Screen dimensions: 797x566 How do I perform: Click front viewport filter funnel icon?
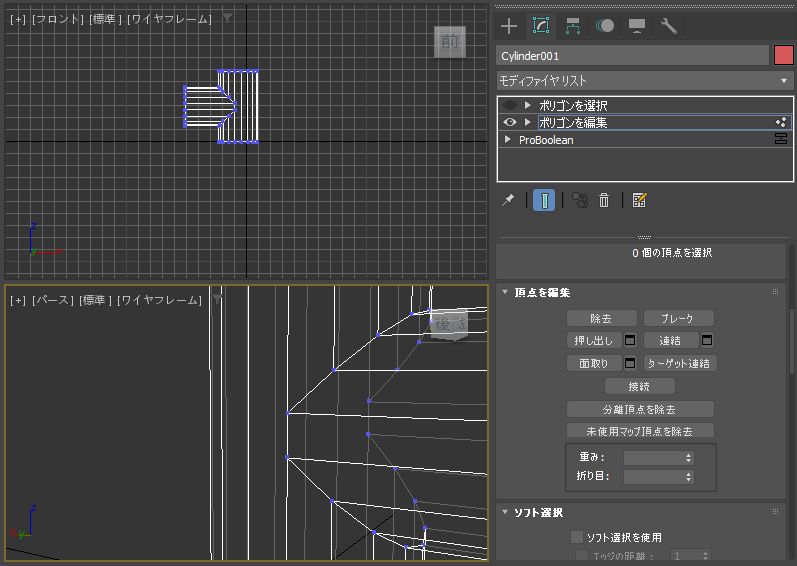228,18
